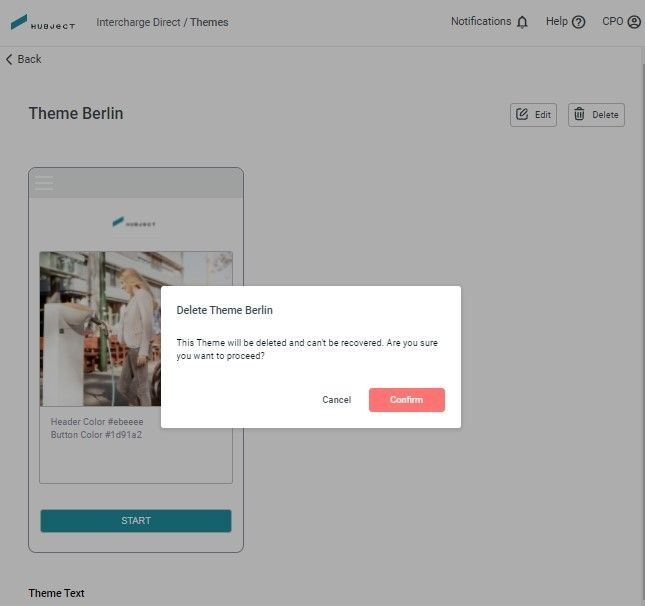
Task: Click the Back link text
Action: [29, 59]
